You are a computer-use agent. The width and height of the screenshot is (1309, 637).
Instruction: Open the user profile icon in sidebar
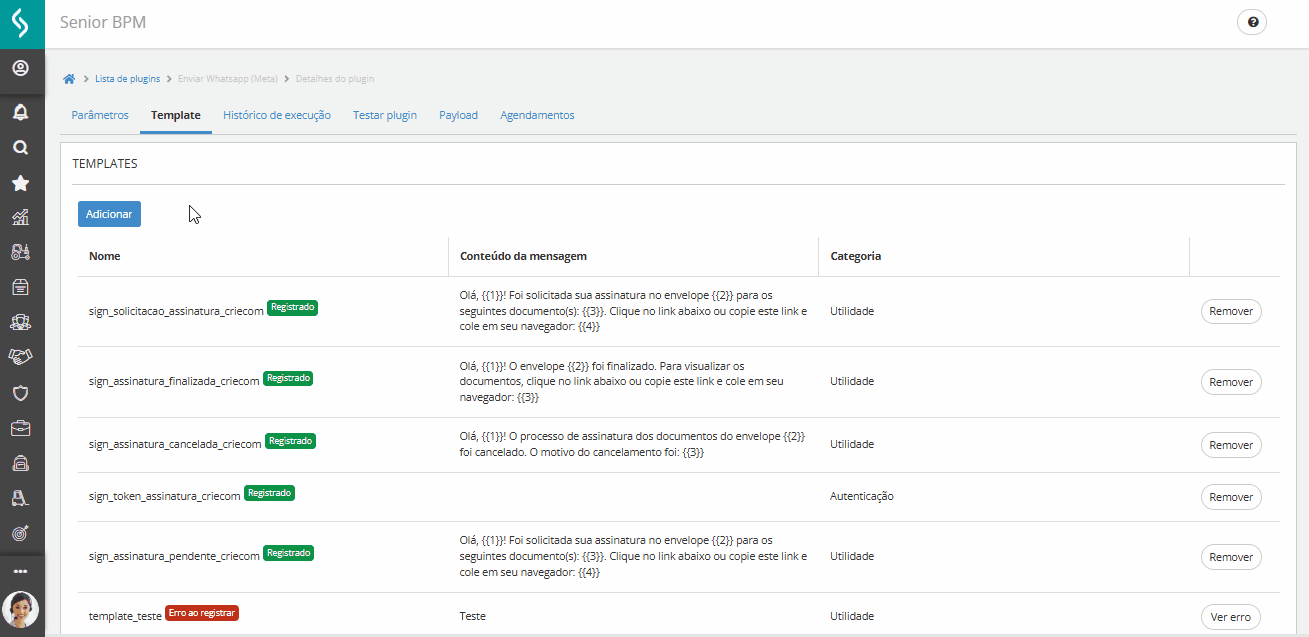[20, 69]
